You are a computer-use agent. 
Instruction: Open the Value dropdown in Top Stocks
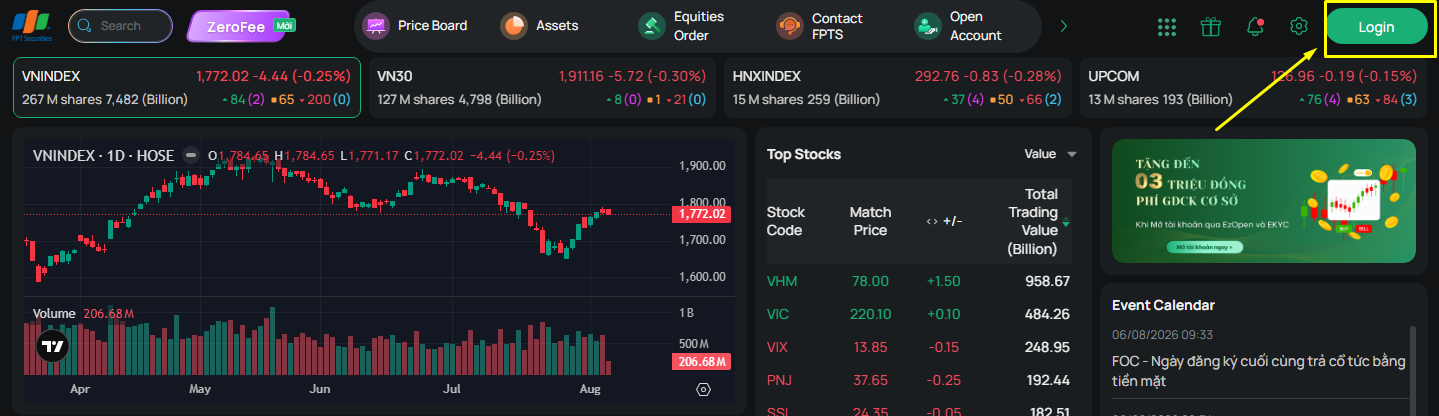coord(1050,154)
